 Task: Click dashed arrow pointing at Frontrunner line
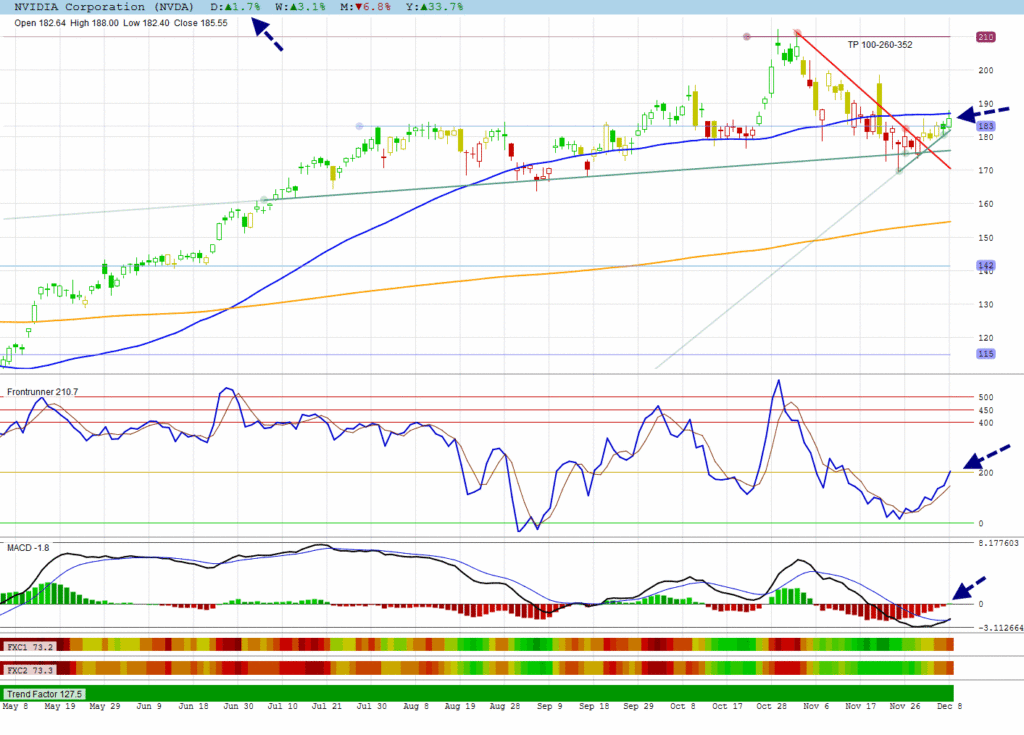pos(987,456)
